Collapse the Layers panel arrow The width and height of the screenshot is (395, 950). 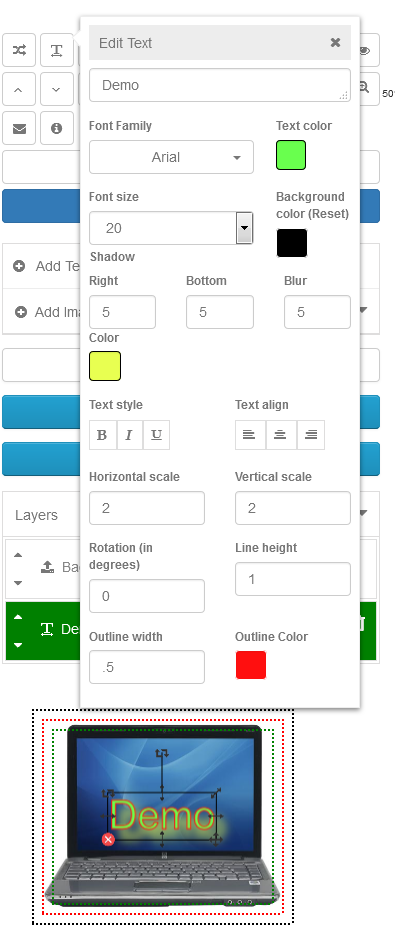click(363, 513)
